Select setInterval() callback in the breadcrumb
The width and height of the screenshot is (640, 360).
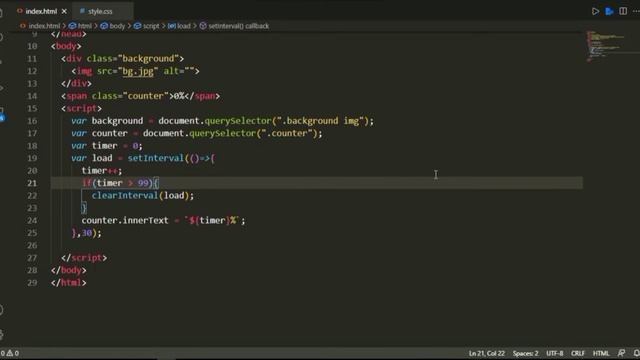[x=238, y=26]
